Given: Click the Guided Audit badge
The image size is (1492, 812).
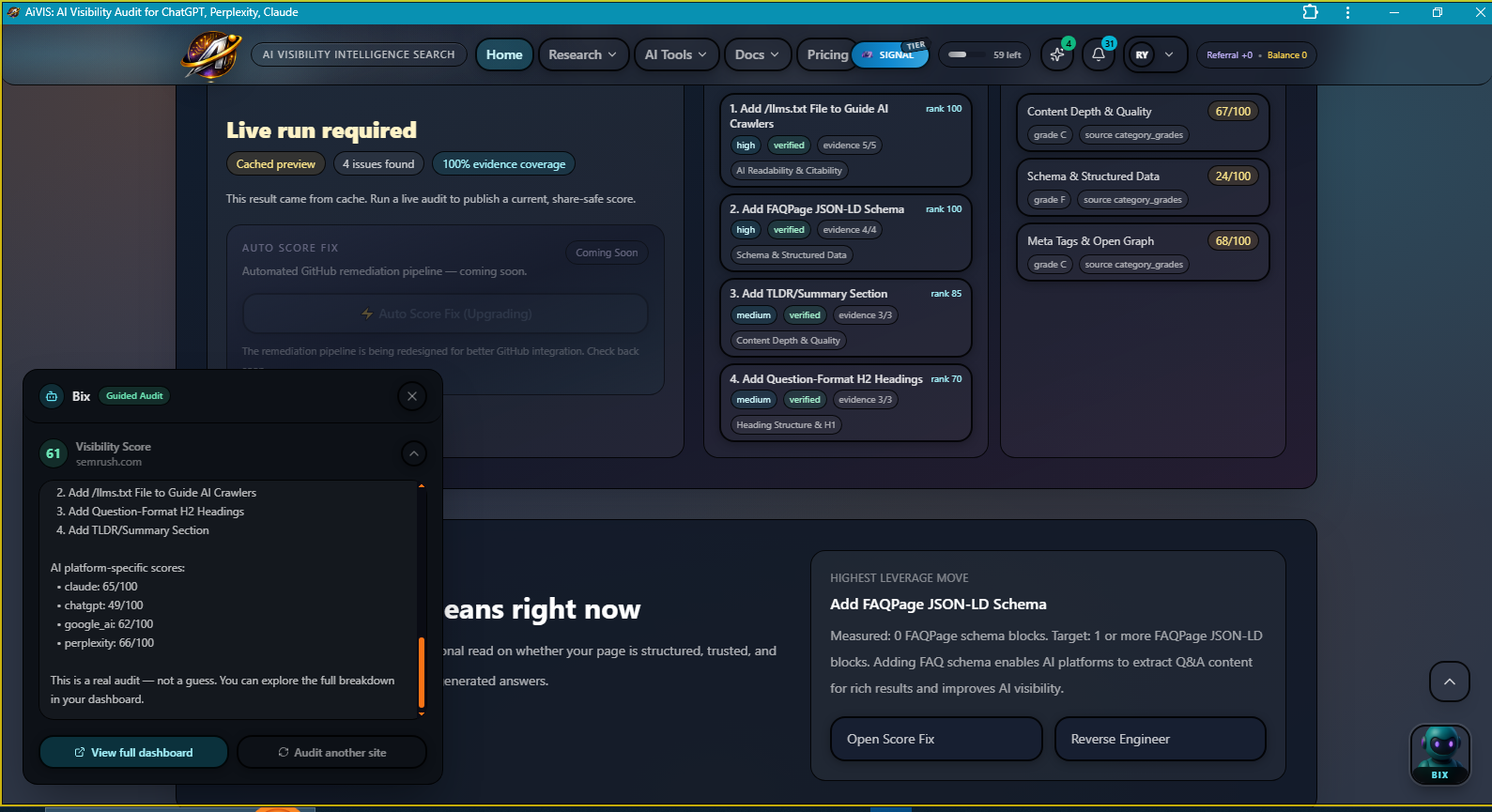Looking at the screenshot, I should [x=134, y=396].
